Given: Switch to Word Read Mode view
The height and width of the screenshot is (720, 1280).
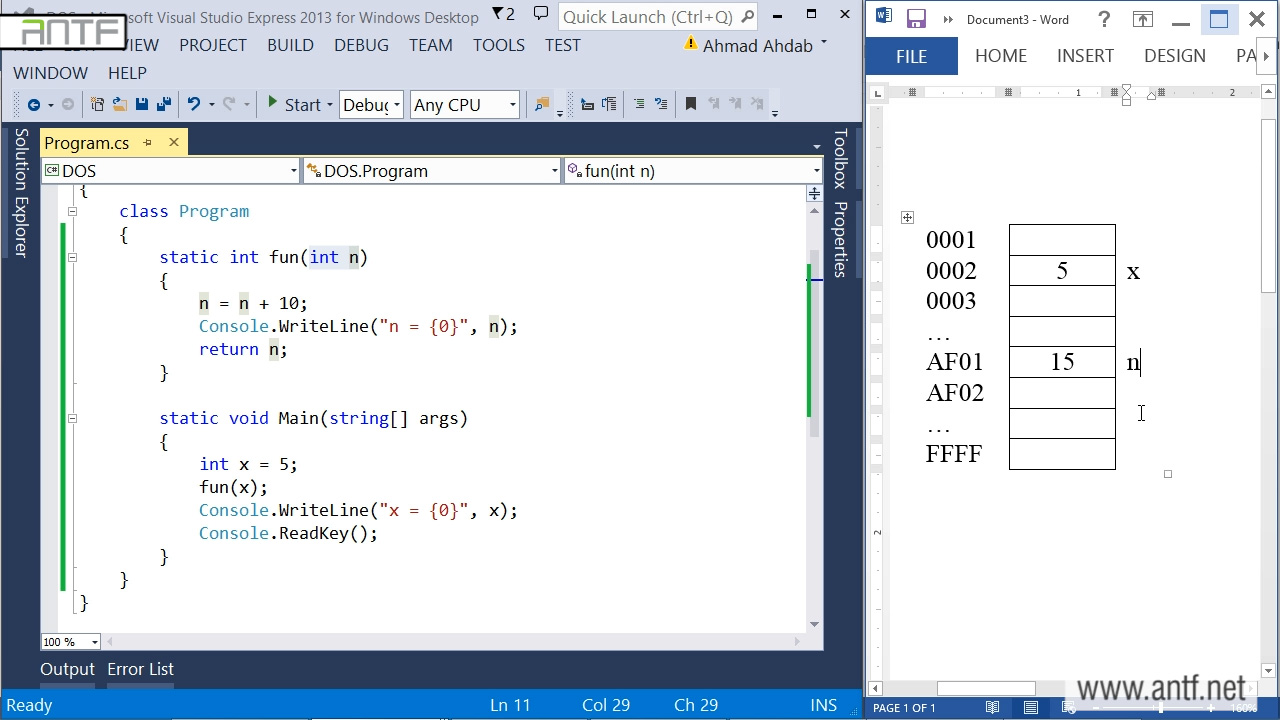Looking at the screenshot, I should [992, 707].
